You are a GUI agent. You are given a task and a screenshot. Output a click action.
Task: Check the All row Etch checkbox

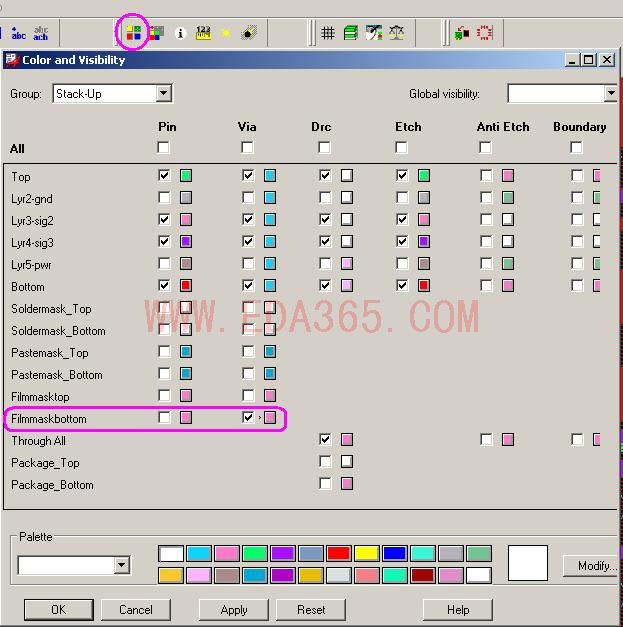click(x=401, y=148)
